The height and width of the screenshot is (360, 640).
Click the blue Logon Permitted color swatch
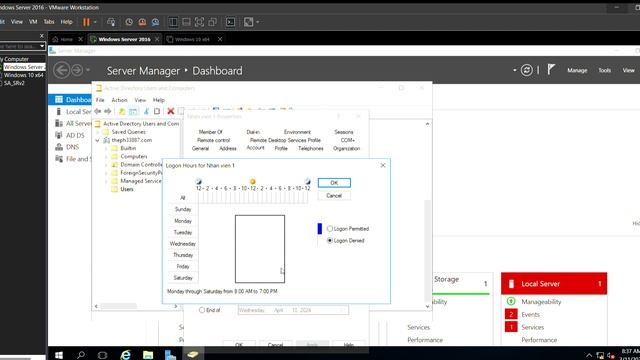click(320, 229)
